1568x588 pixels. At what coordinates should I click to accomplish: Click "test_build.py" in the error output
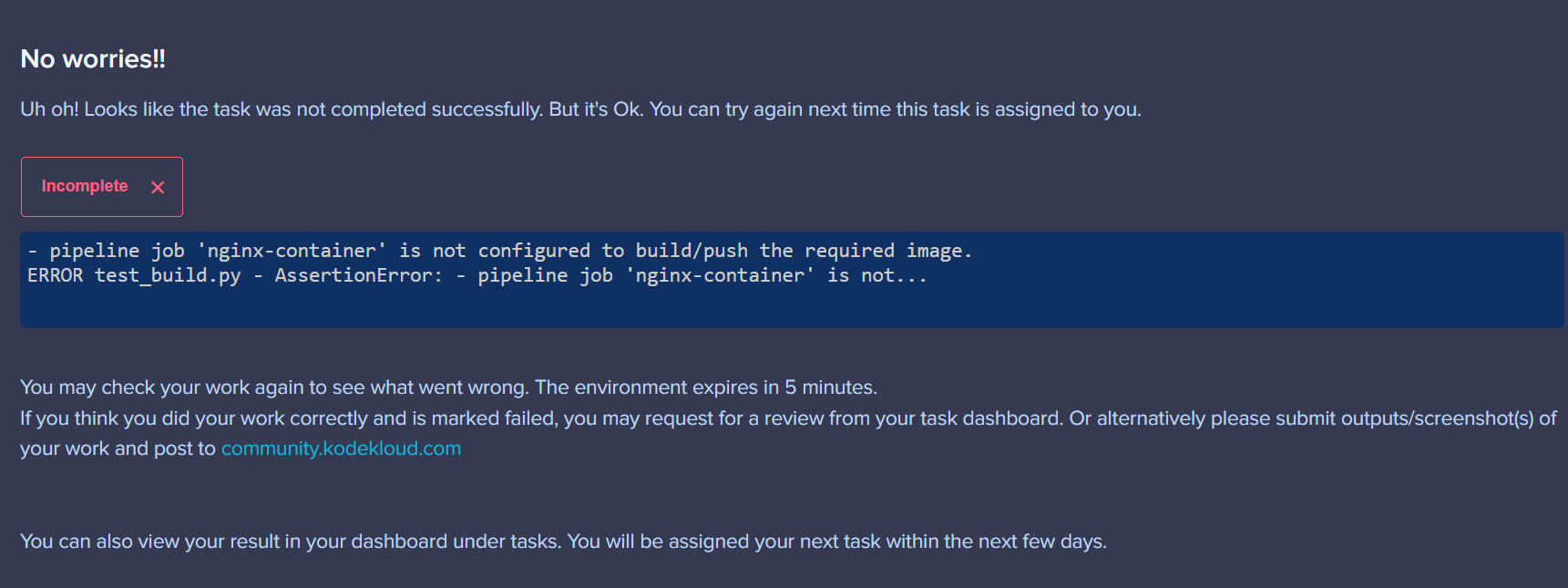pos(168,275)
